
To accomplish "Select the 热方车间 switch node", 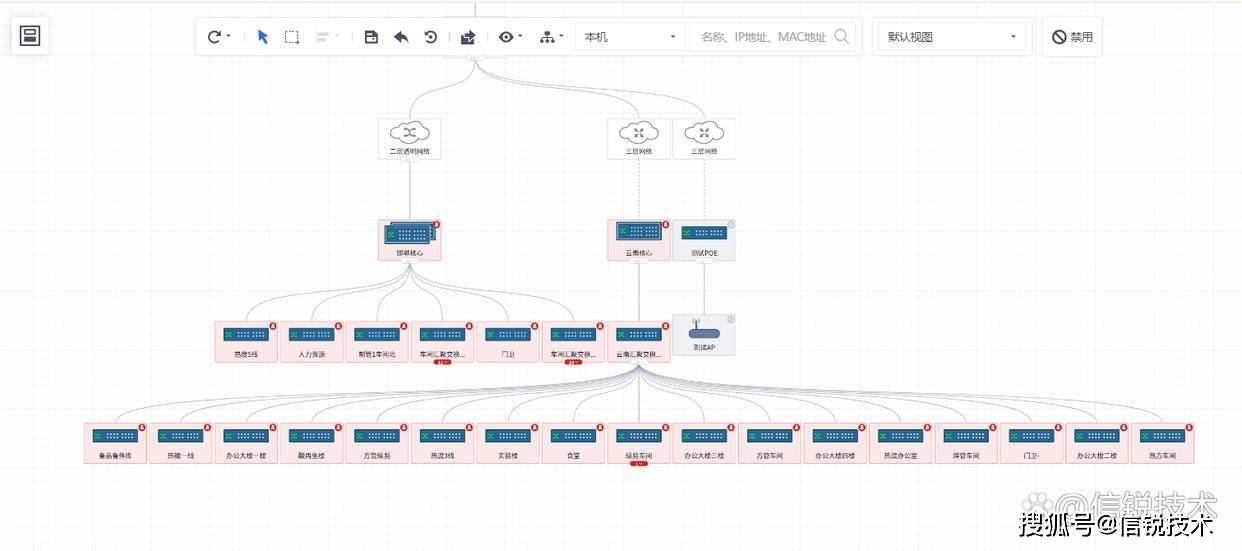I will [x=1163, y=442].
